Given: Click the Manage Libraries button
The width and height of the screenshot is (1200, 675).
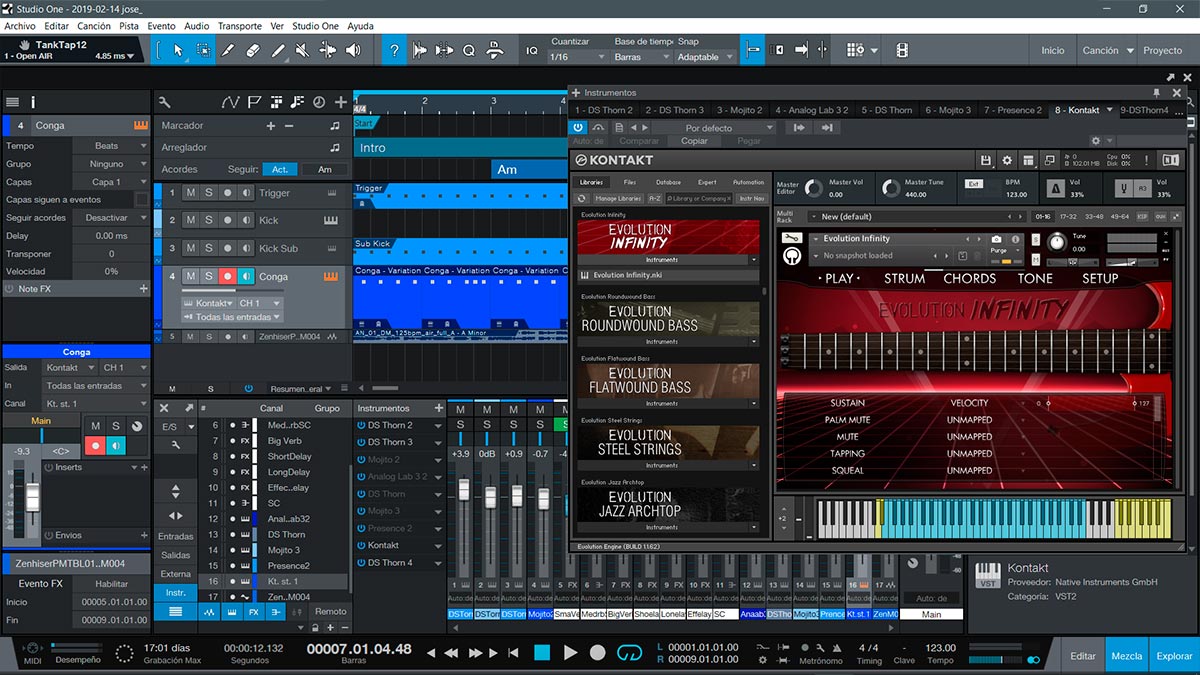Looking at the screenshot, I should pyautogui.click(x=618, y=199).
